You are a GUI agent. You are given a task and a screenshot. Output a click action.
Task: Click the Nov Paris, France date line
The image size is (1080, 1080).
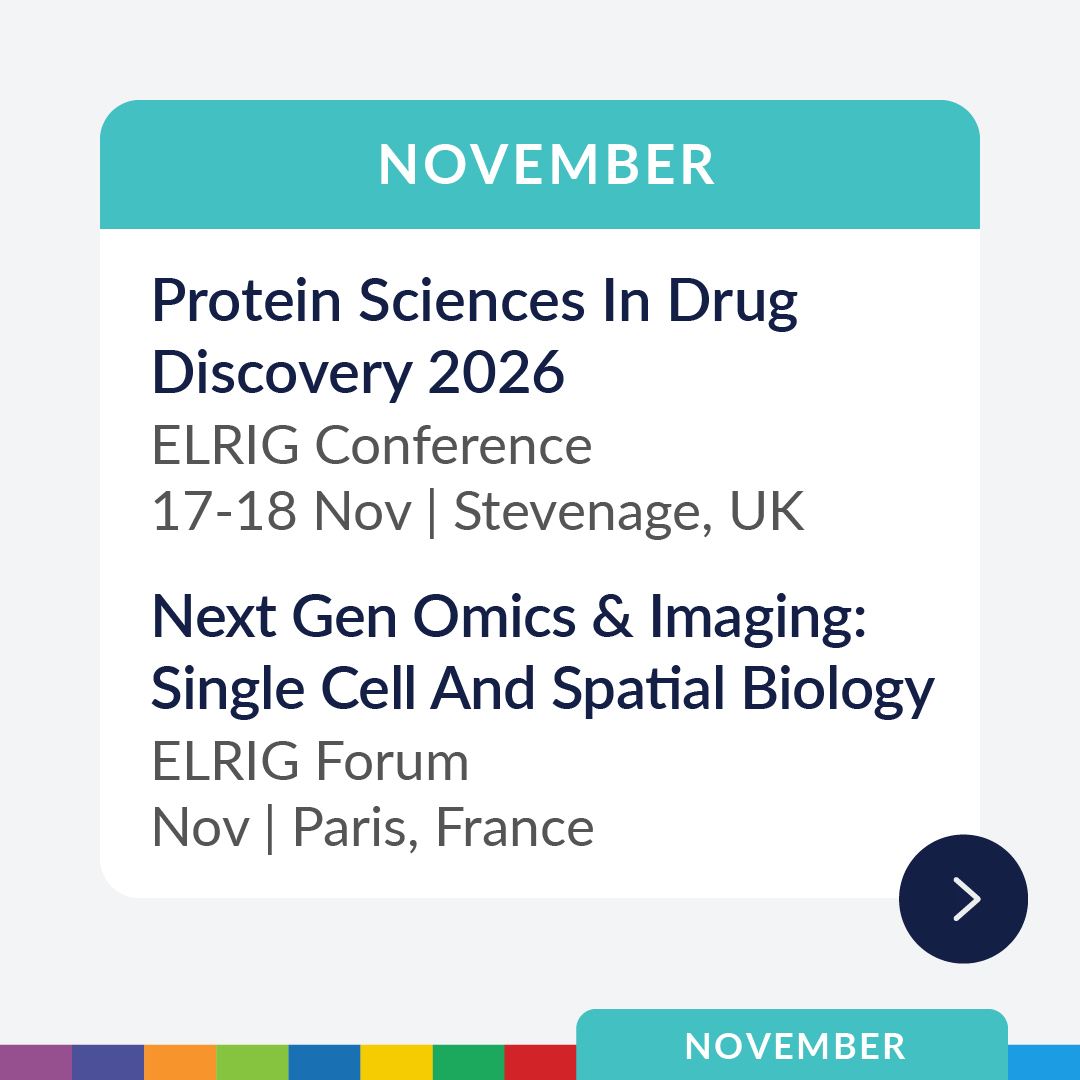[373, 828]
